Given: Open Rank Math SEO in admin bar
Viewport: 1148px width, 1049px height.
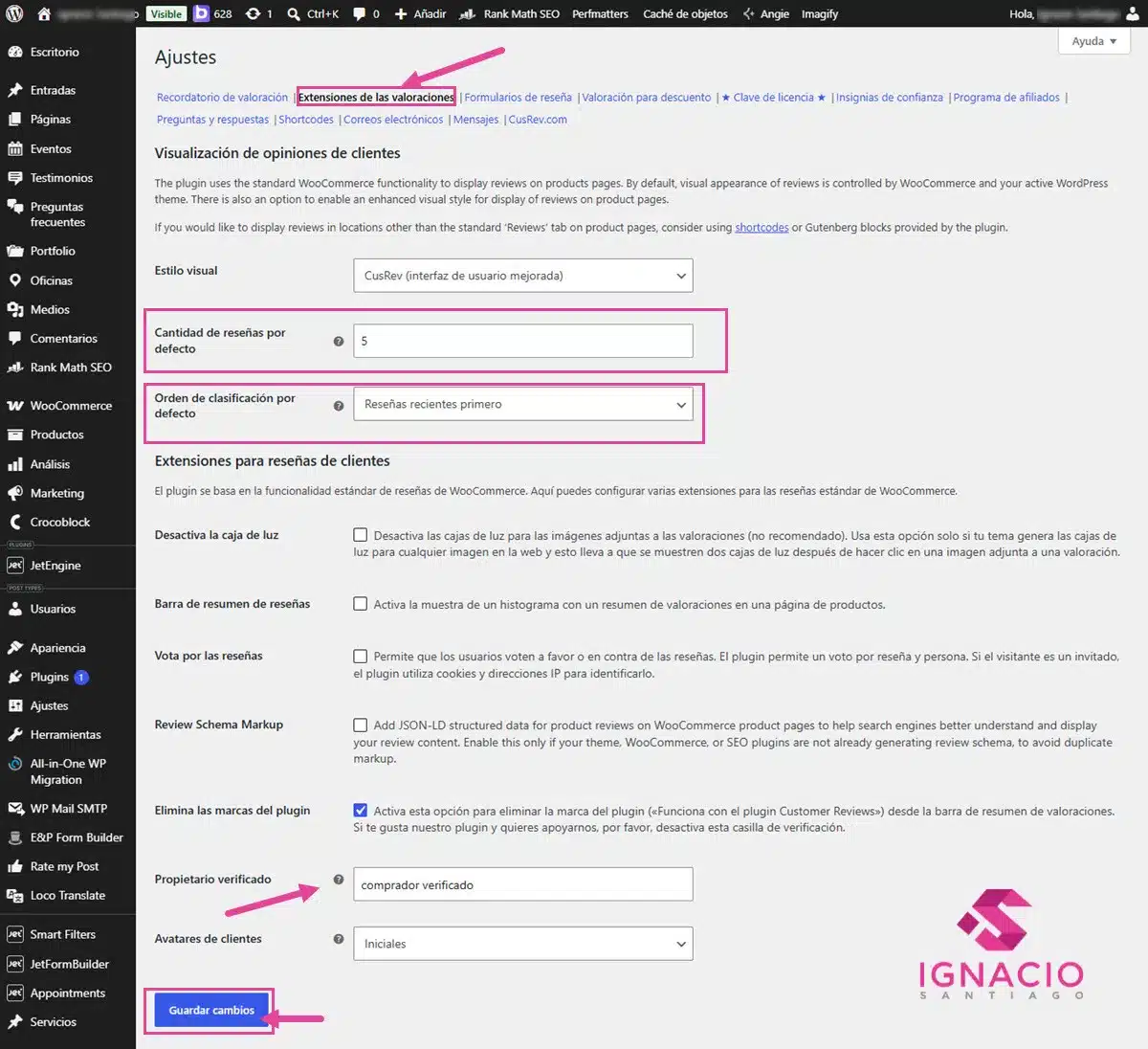Looking at the screenshot, I should (x=509, y=13).
